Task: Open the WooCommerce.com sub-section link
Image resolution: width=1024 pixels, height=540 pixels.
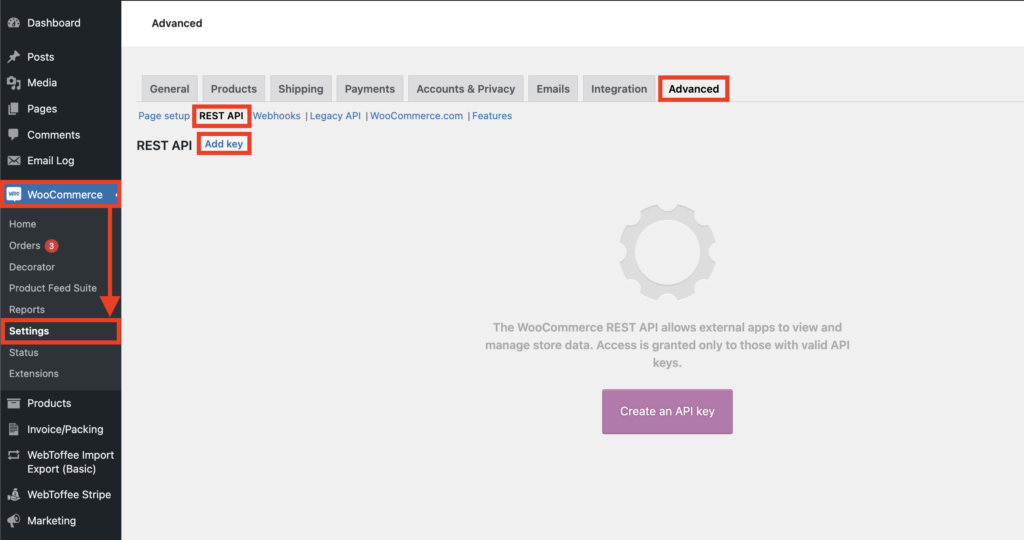Action: coord(417,116)
